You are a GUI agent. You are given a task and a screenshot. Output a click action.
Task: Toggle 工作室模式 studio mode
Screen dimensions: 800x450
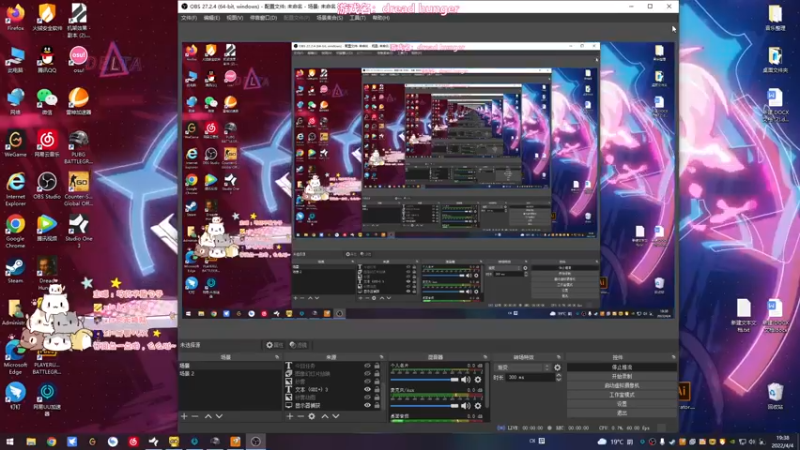(x=621, y=394)
